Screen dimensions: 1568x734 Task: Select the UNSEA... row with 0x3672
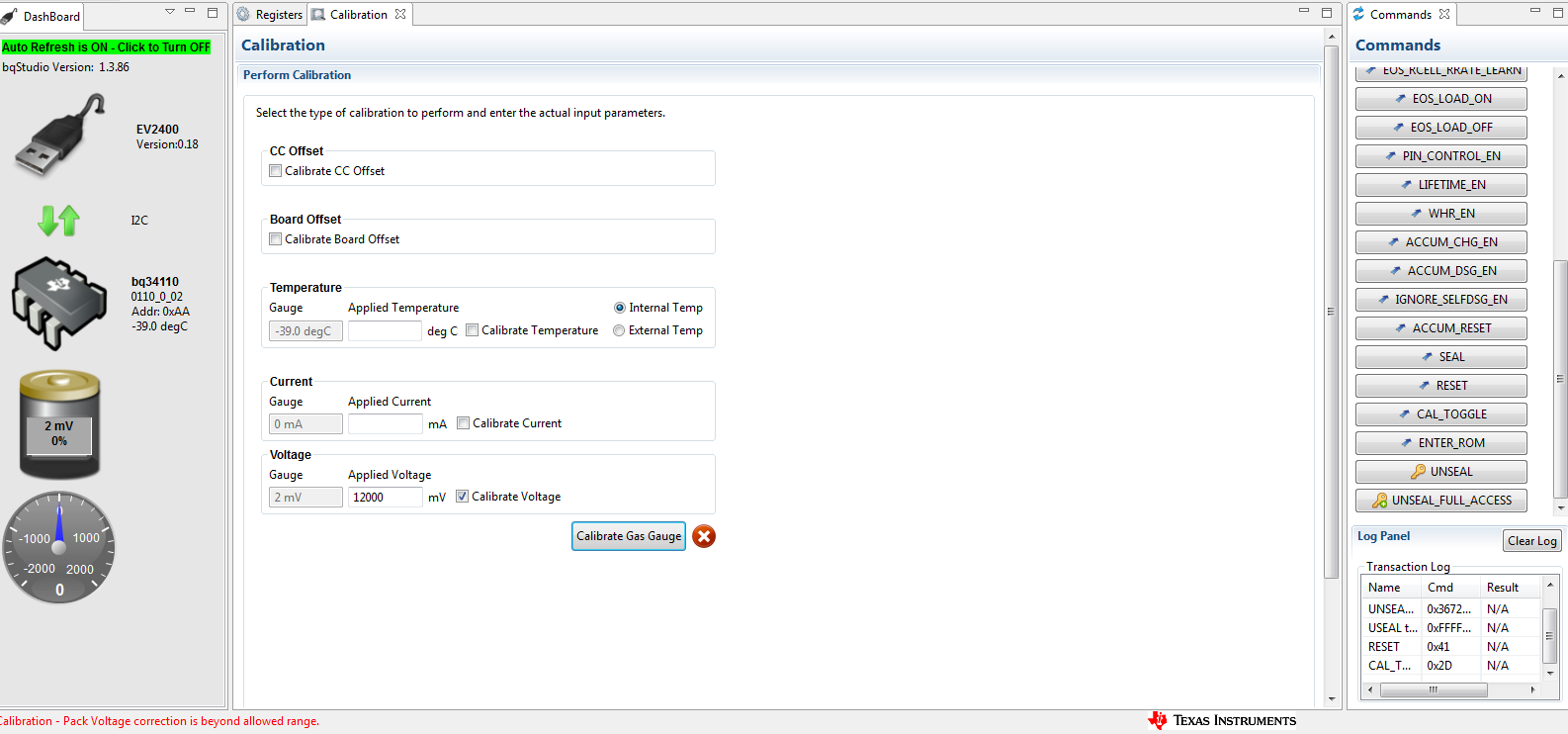pyautogui.click(x=1450, y=609)
